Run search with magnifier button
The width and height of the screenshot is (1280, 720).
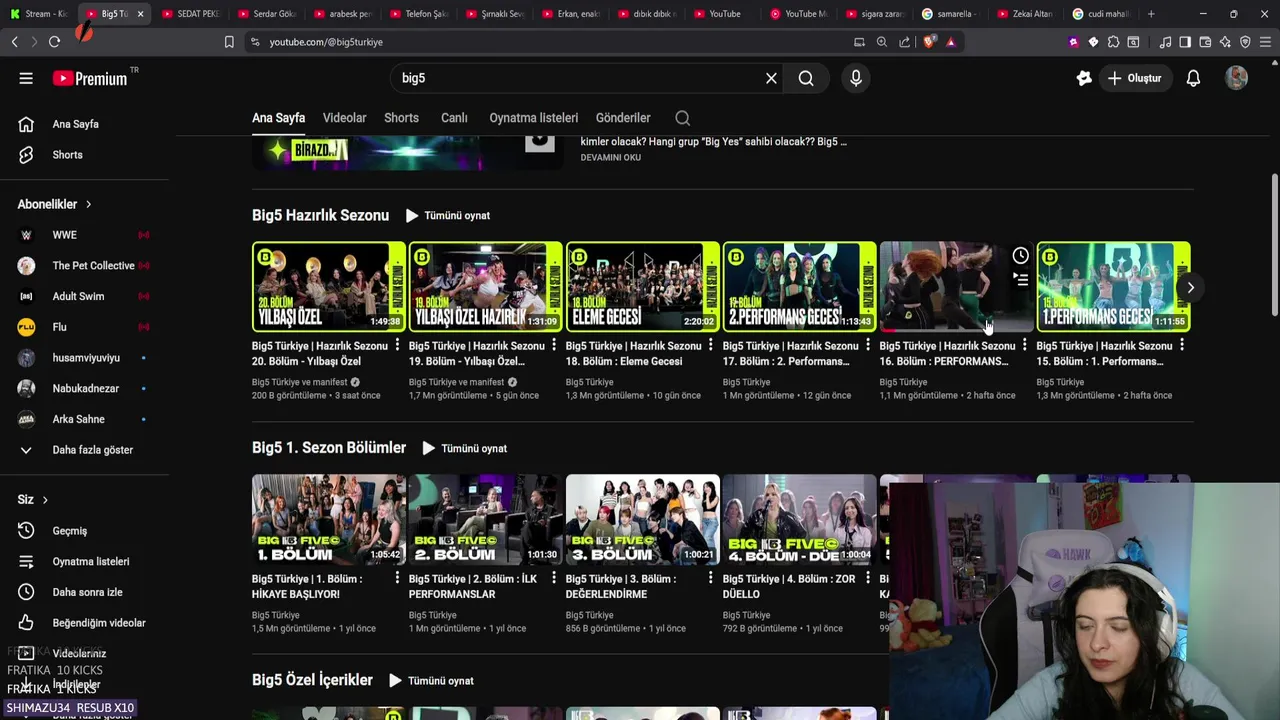click(806, 78)
